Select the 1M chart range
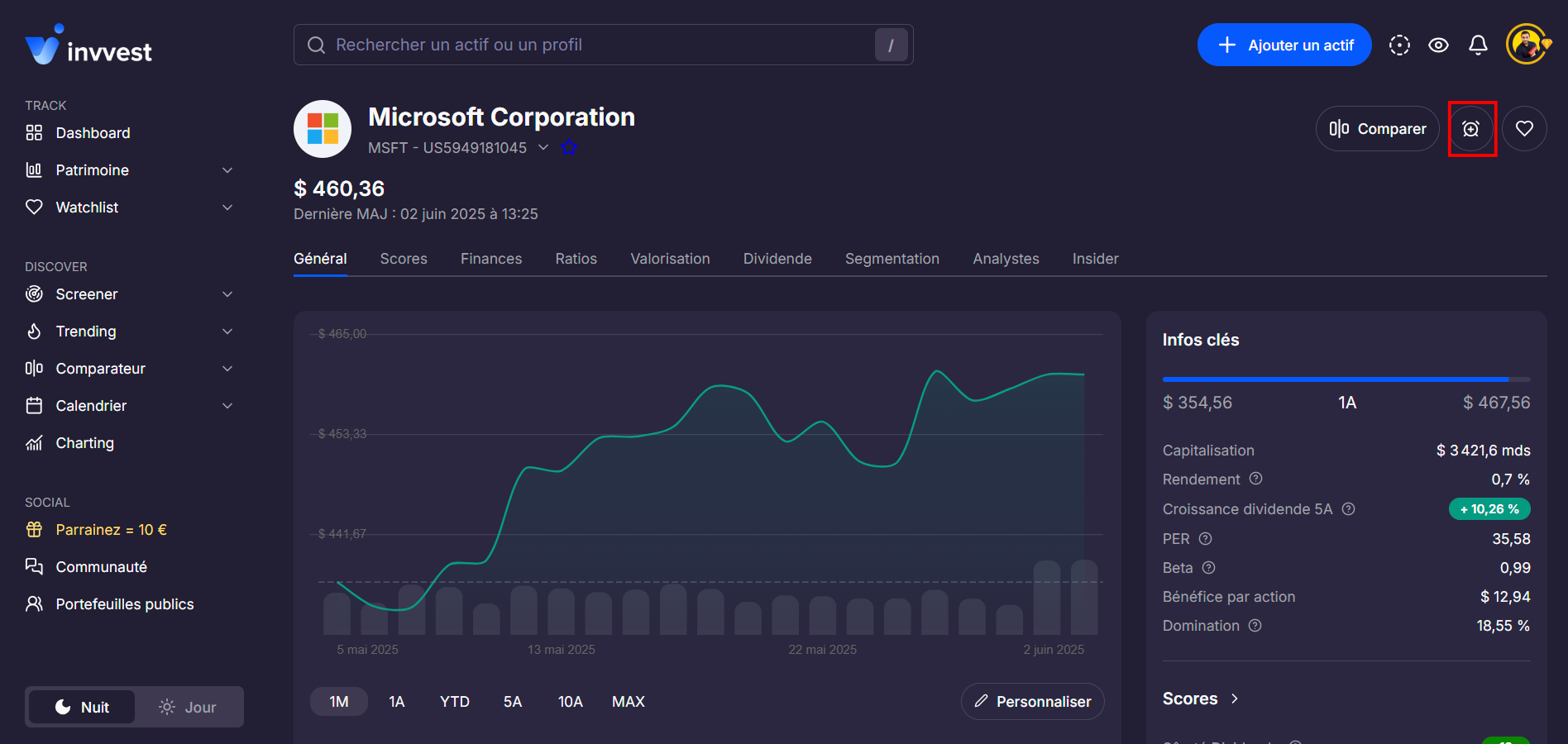 tap(339, 702)
